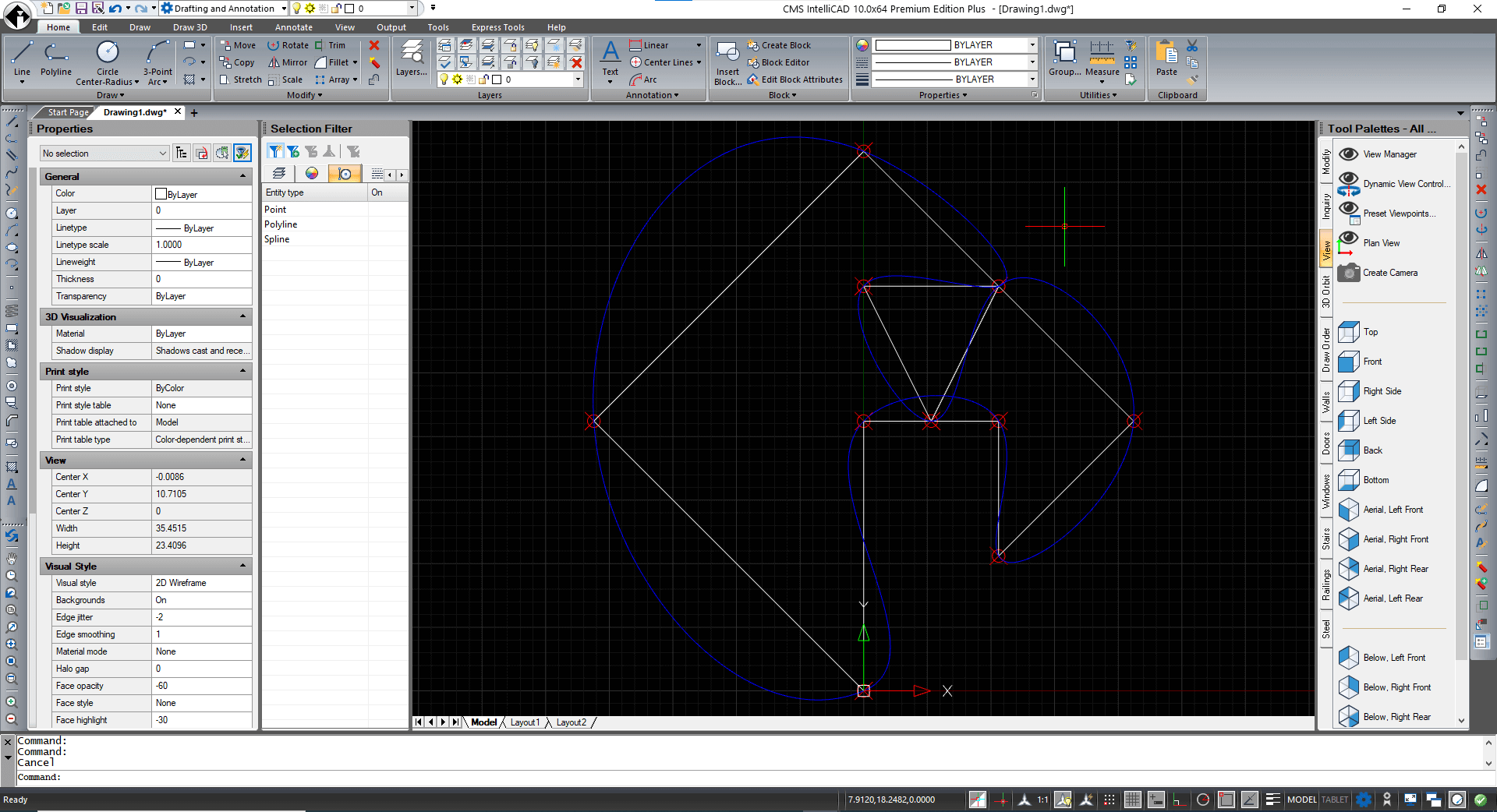Toggle snap dots in status bar

1109,800
